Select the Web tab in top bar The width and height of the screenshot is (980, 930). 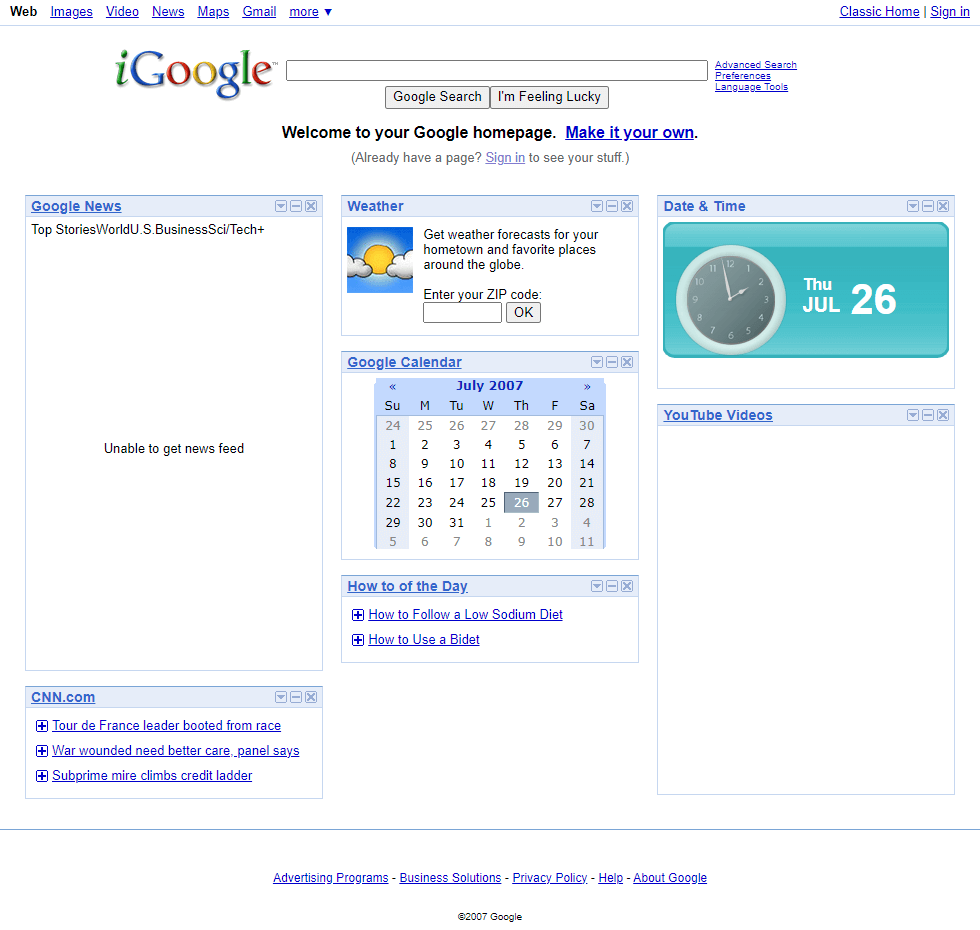[x=24, y=12]
